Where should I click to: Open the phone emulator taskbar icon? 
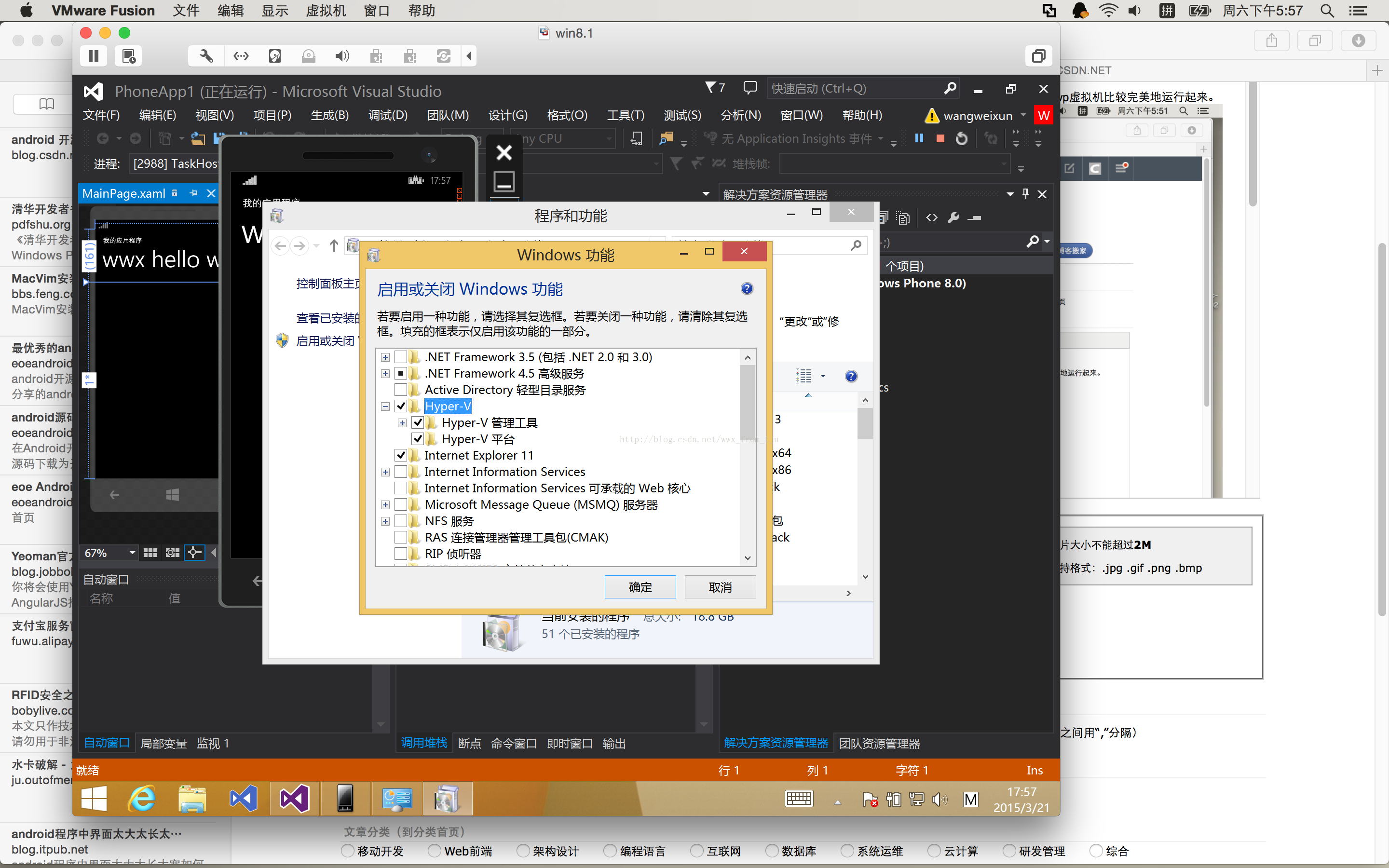(x=345, y=799)
